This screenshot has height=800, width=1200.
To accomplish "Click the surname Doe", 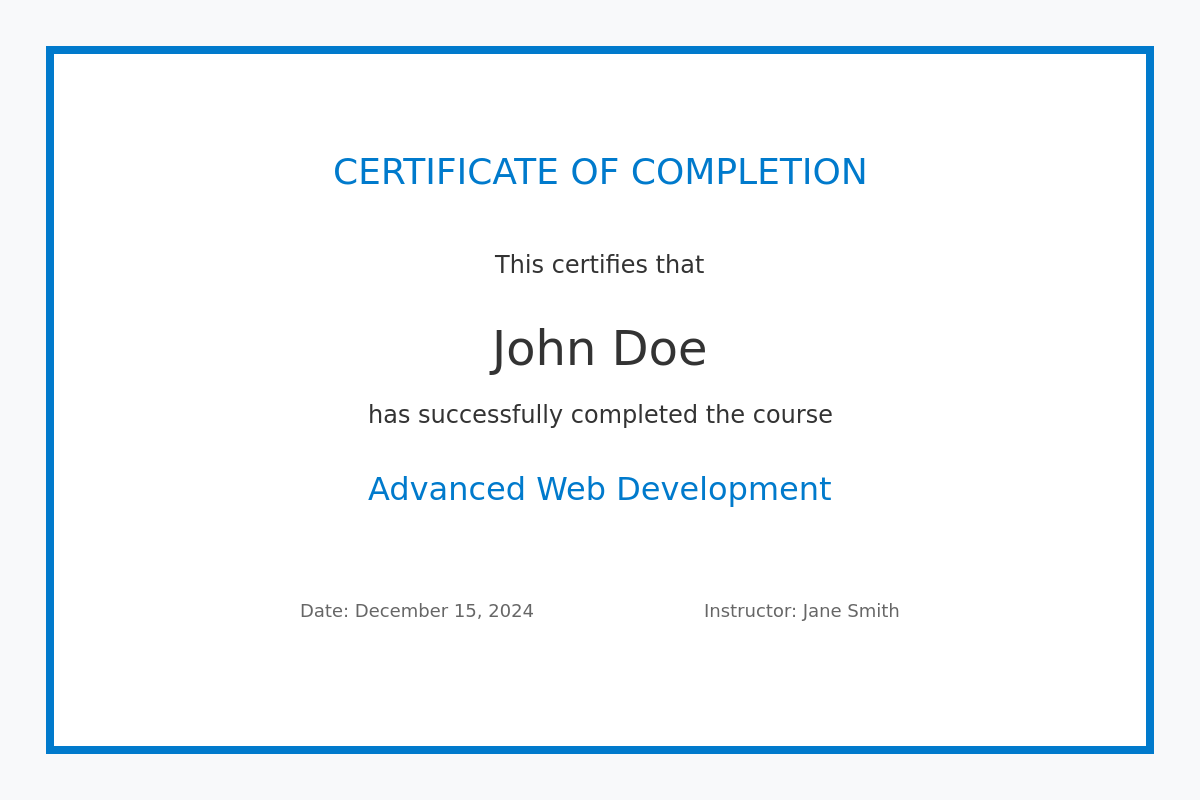I will [x=659, y=350].
